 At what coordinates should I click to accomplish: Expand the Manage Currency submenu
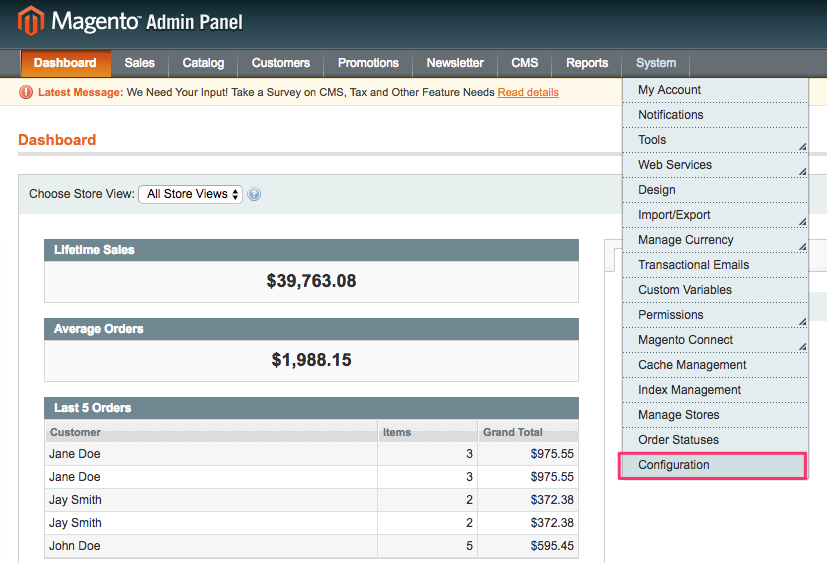coord(715,240)
